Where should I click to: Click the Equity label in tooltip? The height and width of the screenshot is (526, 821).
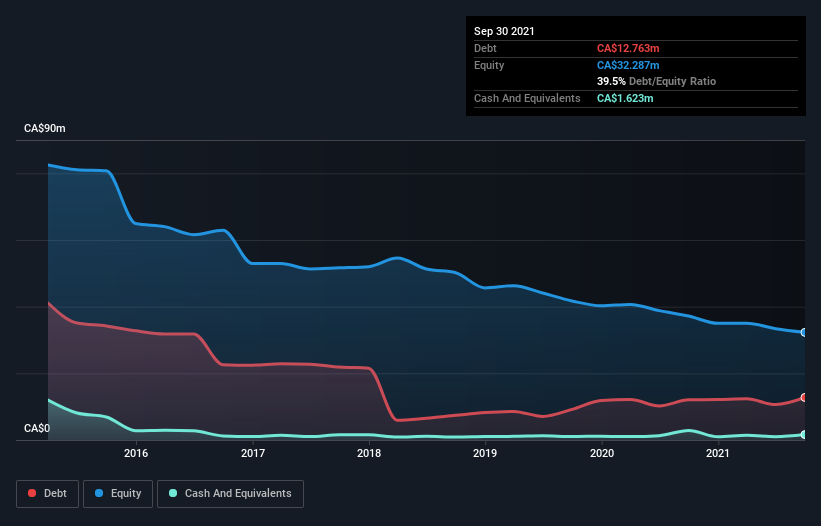point(489,65)
